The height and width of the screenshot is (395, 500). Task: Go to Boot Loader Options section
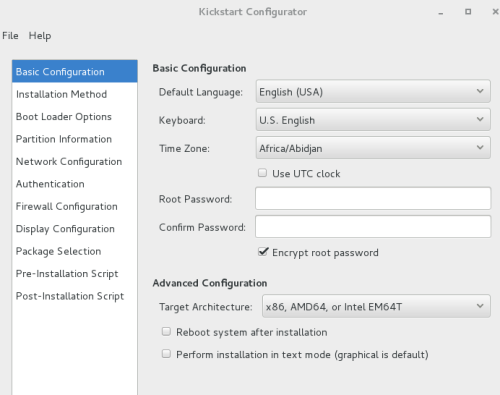[75, 117]
